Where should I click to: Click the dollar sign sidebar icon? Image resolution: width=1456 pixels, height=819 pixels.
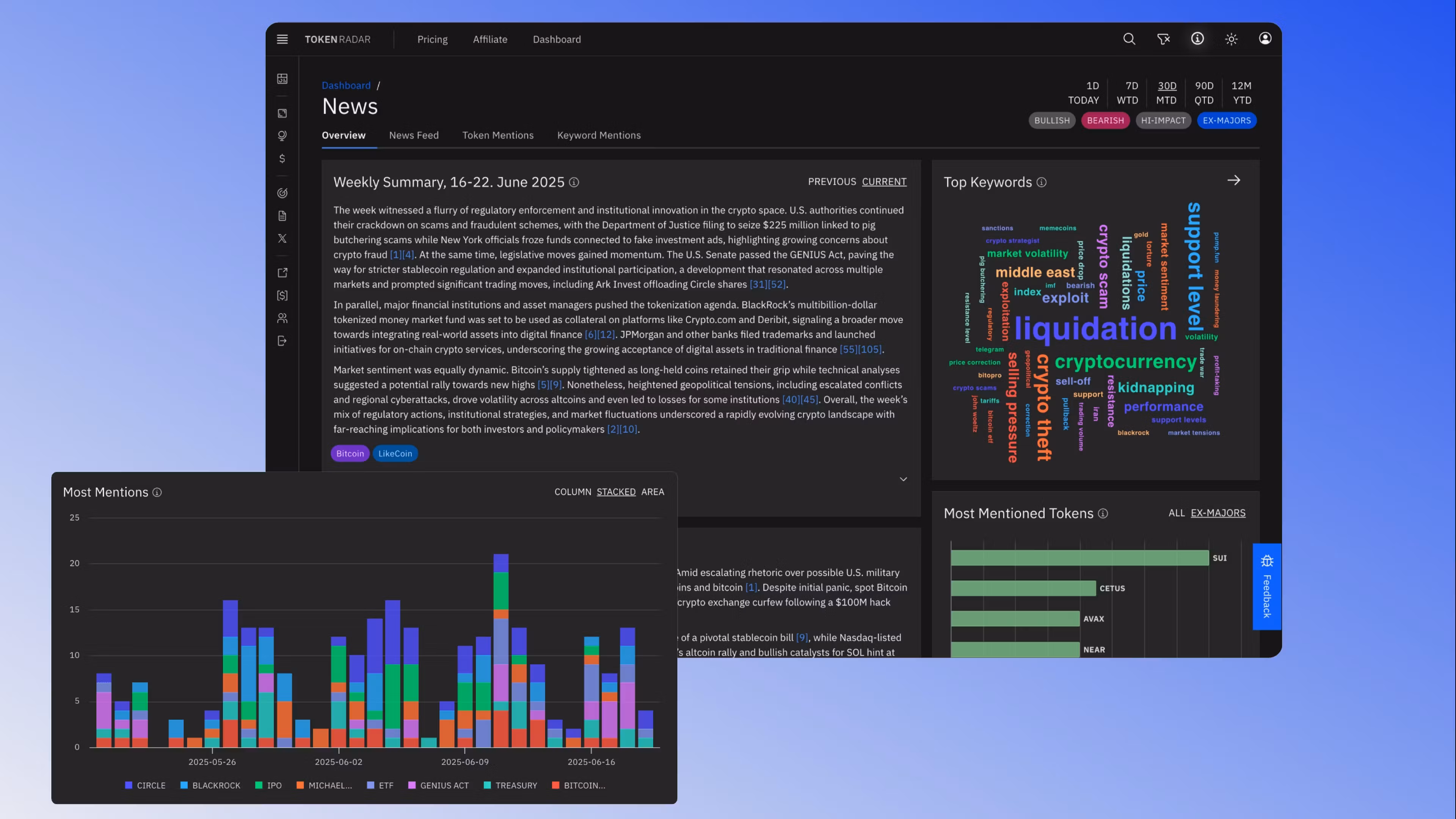coord(282,159)
